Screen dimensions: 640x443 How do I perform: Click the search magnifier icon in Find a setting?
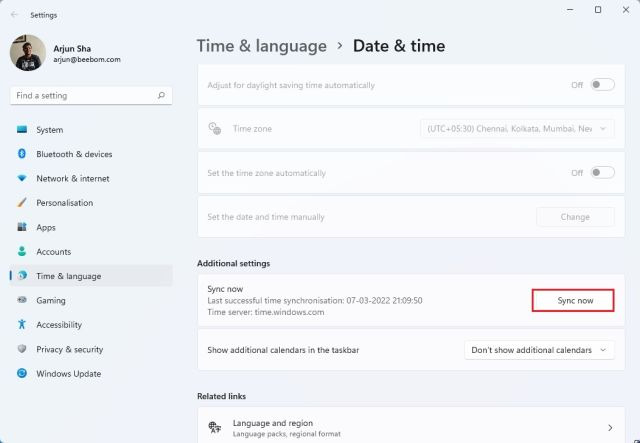(161, 95)
